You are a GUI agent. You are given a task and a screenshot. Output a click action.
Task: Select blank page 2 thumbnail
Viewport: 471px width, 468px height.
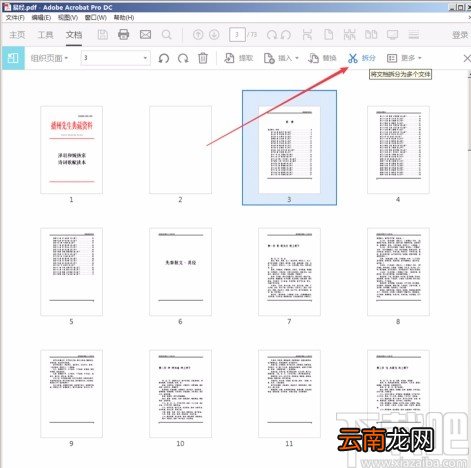pyautogui.click(x=180, y=150)
